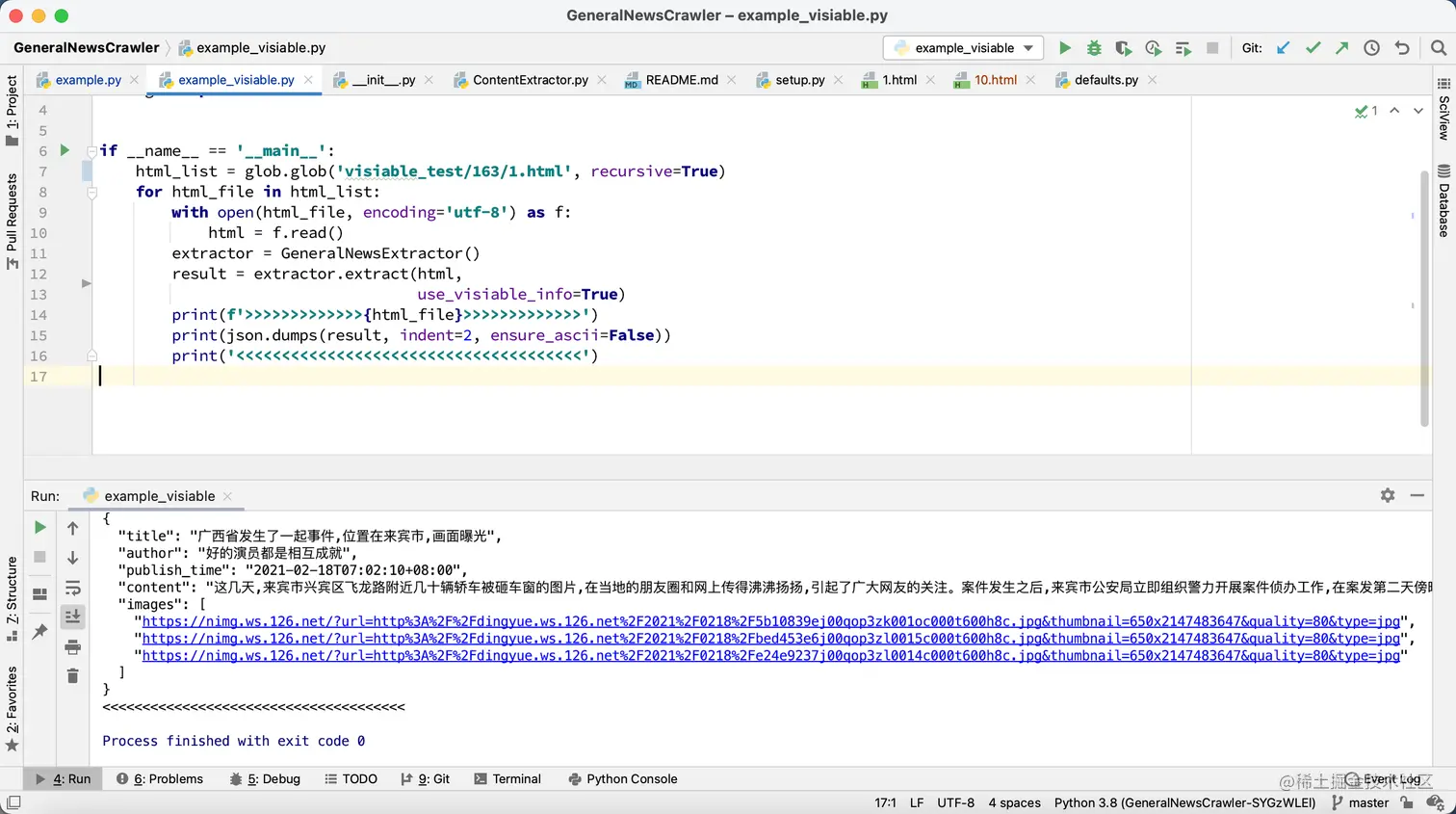1456x814 pixels.
Task: Rerun example_visiable from Run panel
Action: 39,527
